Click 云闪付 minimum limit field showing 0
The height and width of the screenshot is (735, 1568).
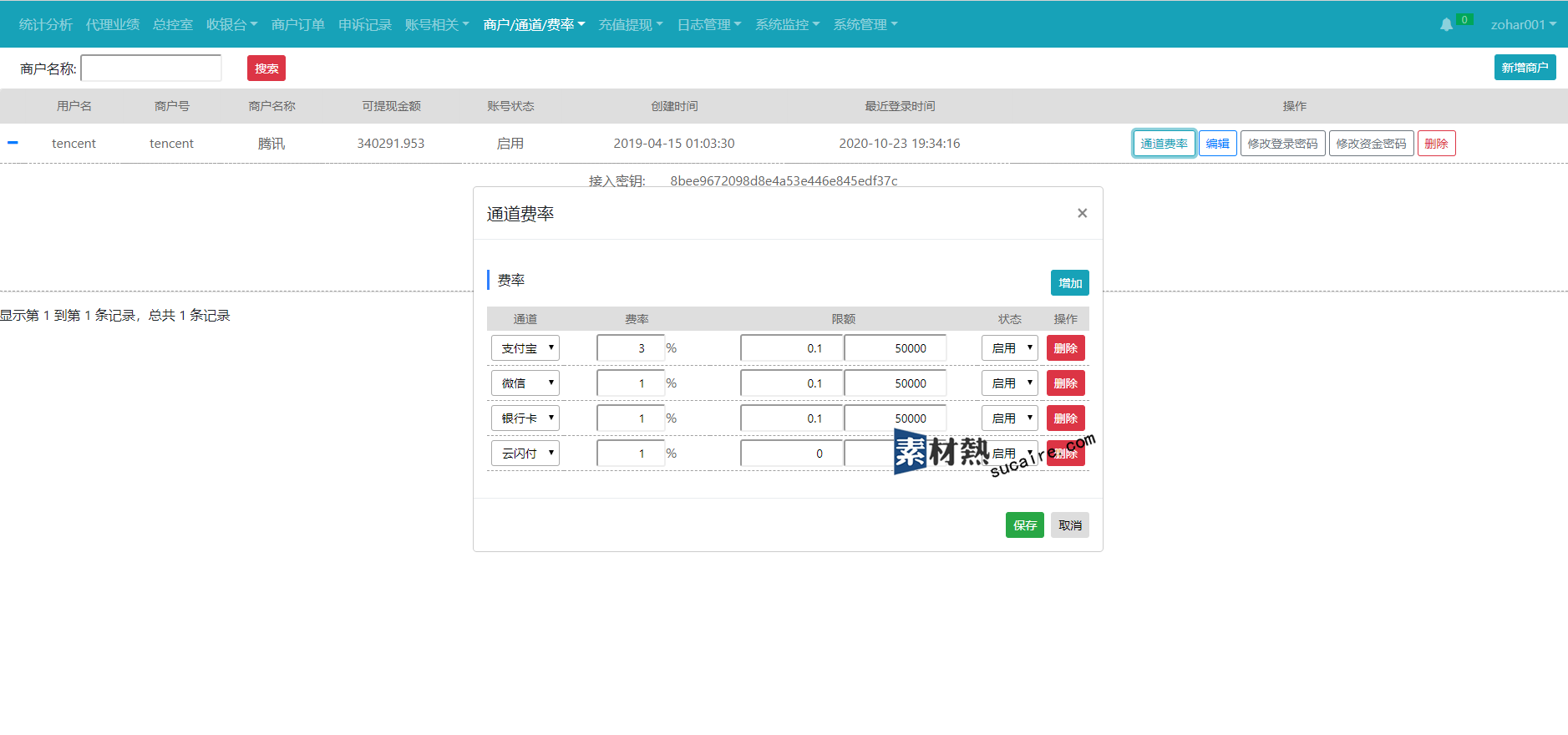pyautogui.click(x=792, y=454)
